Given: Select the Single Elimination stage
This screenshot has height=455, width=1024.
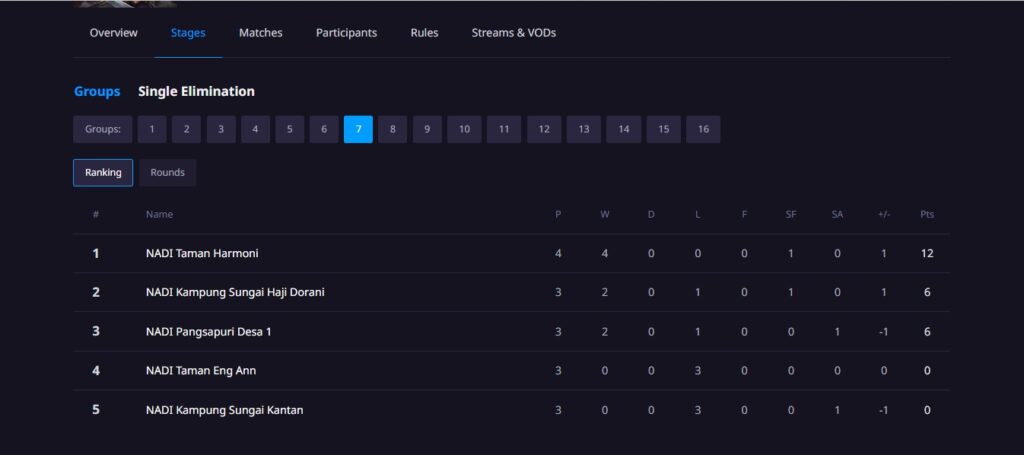Looking at the screenshot, I should [x=196, y=91].
